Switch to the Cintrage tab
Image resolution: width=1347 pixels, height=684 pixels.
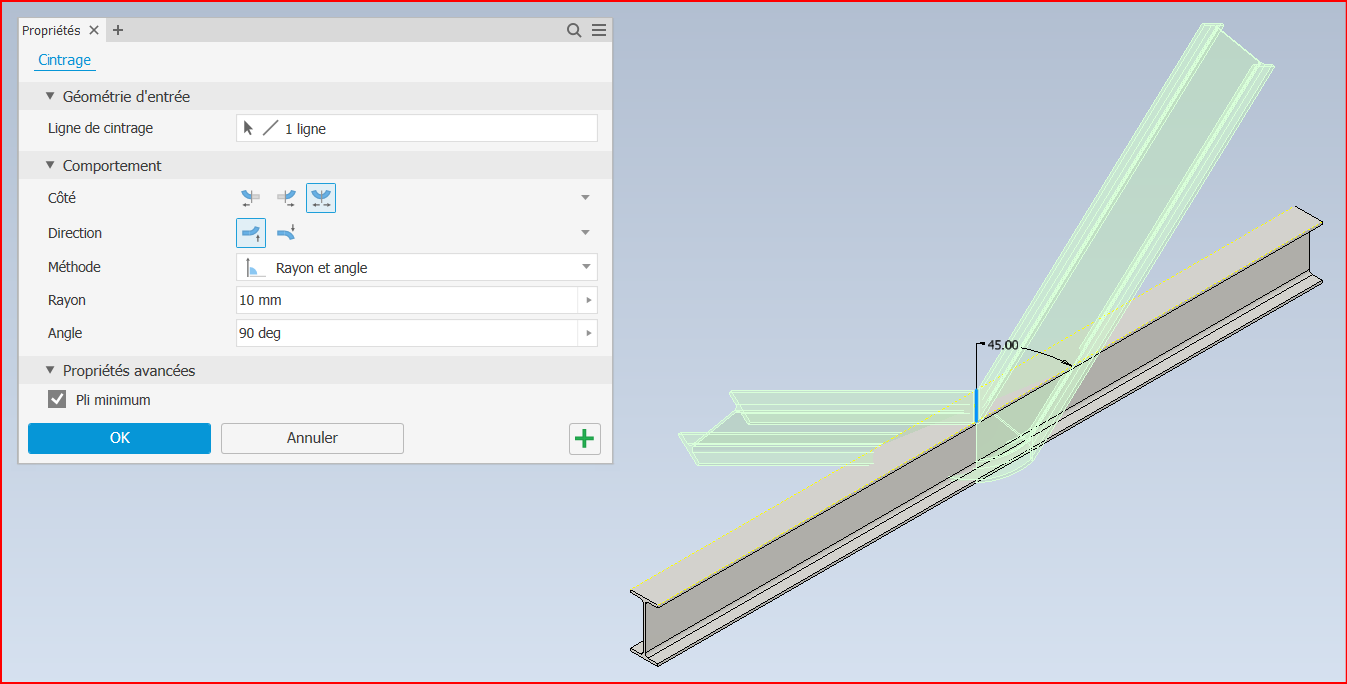point(64,60)
